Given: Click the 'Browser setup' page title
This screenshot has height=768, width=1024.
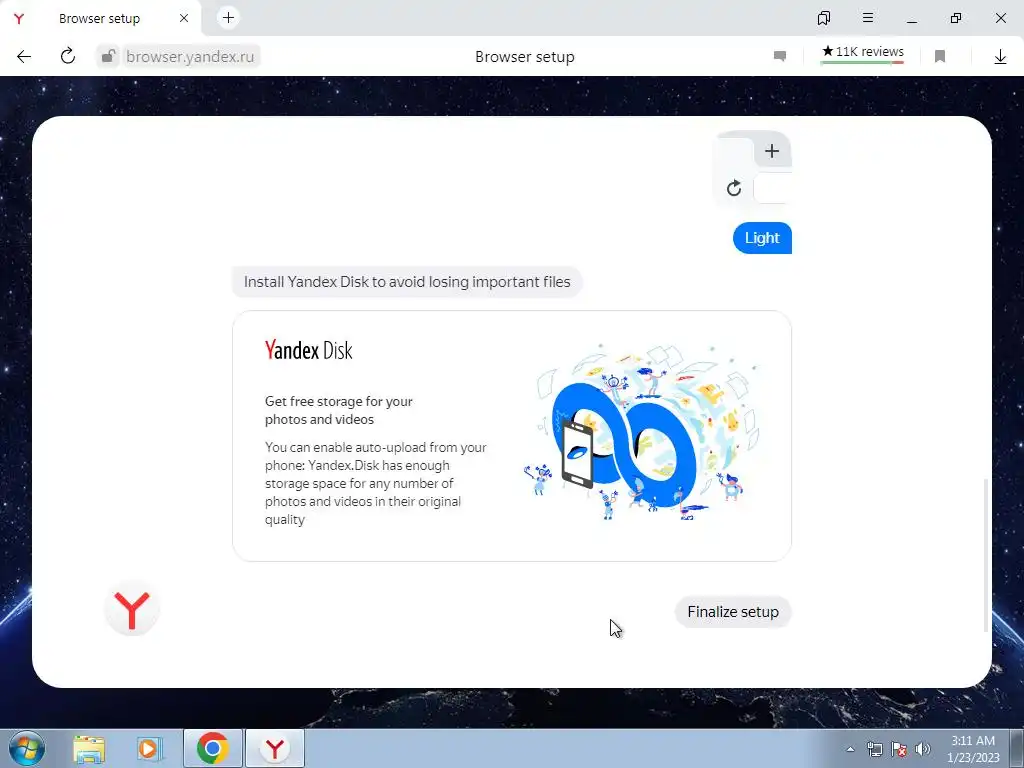Looking at the screenshot, I should click(524, 57).
